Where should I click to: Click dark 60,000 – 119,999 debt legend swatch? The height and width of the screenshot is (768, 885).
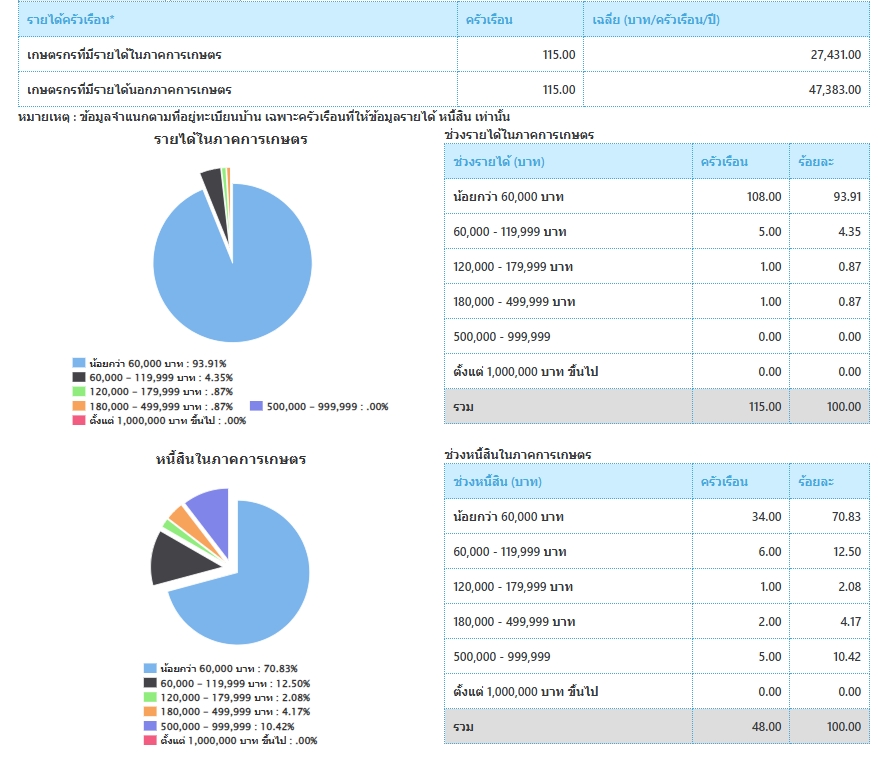(x=150, y=682)
